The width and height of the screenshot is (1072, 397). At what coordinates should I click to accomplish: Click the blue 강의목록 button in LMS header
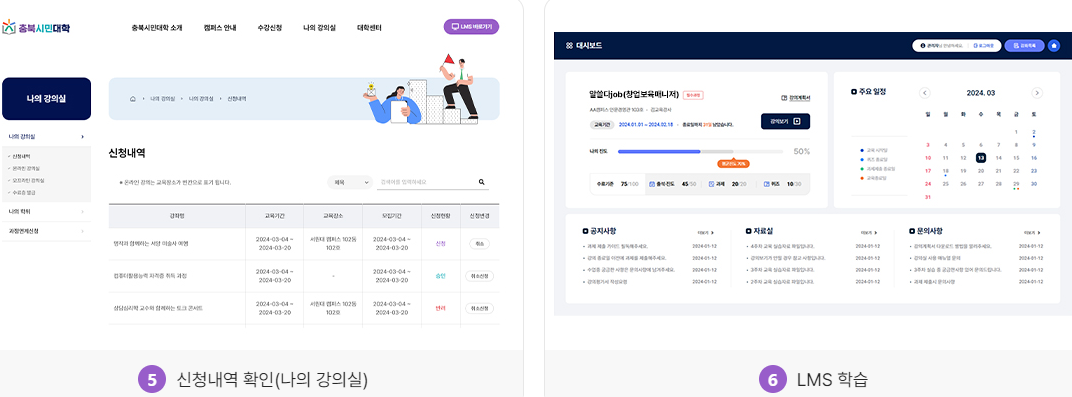(x=1024, y=46)
